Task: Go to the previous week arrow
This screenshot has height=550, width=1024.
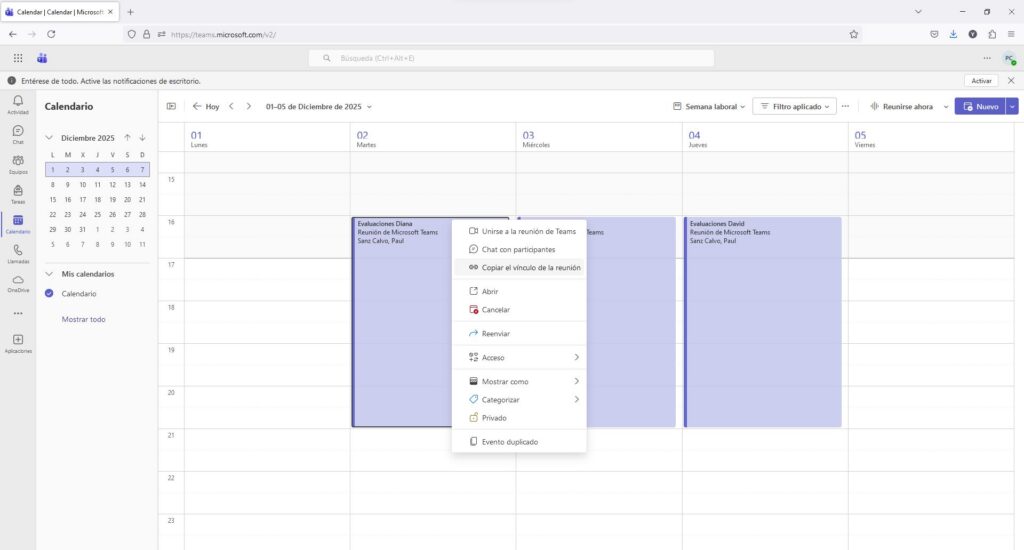Action: [x=231, y=106]
